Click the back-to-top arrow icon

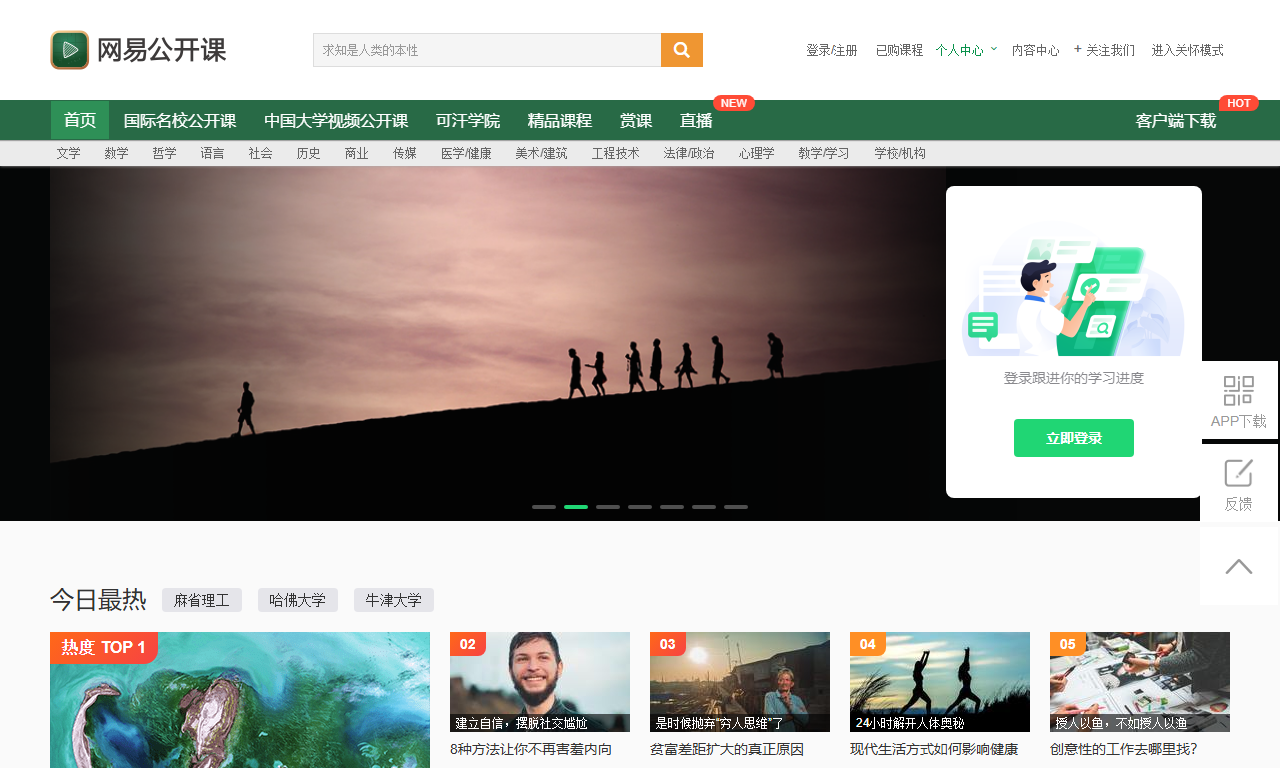coord(1239,567)
